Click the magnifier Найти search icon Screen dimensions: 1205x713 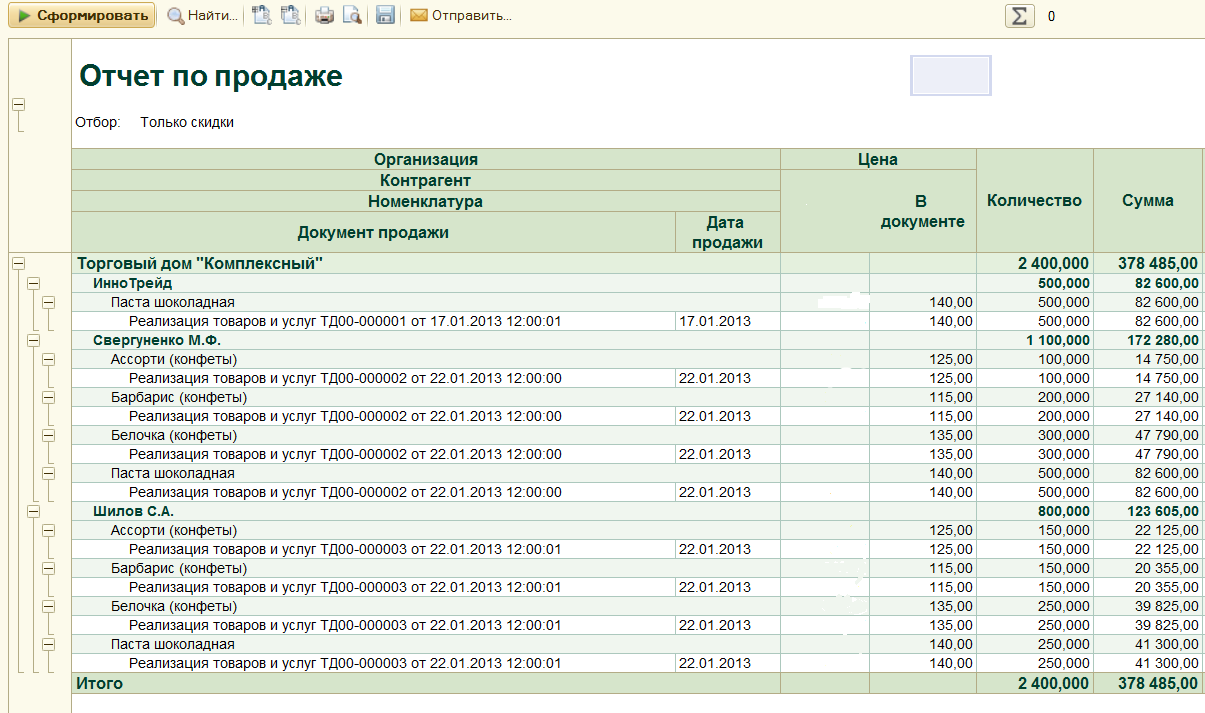(x=176, y=16)
